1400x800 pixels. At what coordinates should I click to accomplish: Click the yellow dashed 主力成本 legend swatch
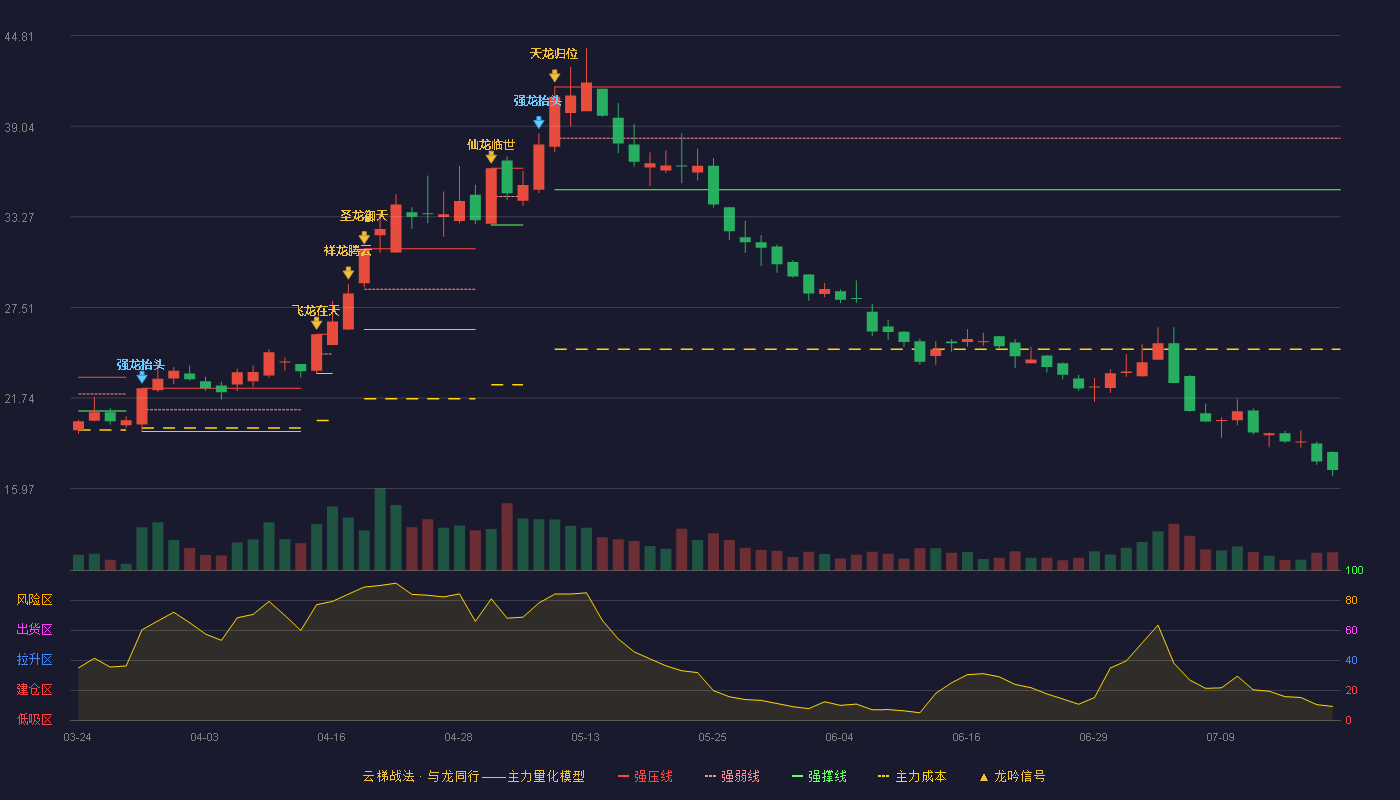(883, 776)
